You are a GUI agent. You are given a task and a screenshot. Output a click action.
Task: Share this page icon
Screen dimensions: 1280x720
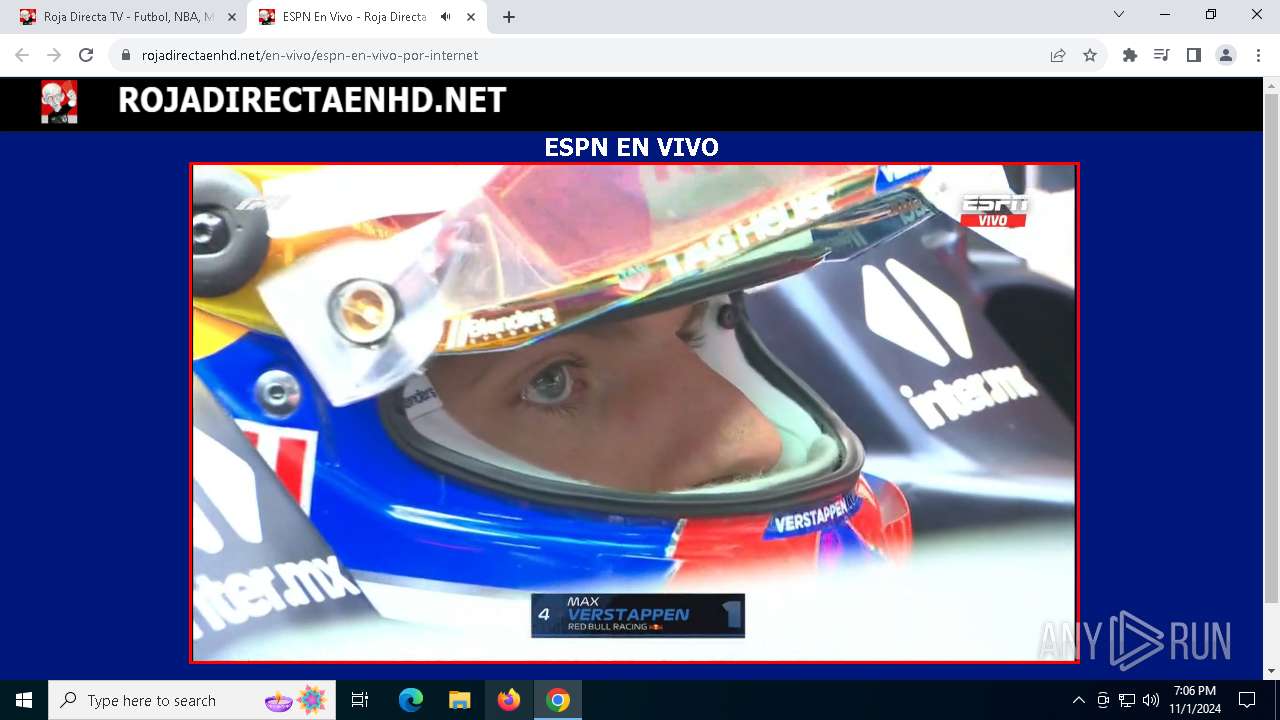click(1058, 55)
